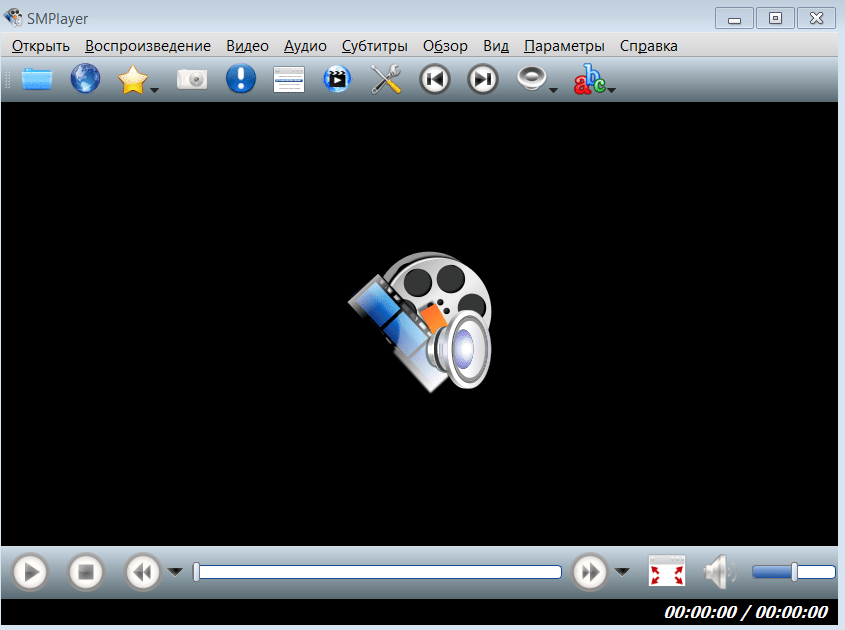Fast forward with the double-right arrow button
845x630 pixels.
(590, 572)
